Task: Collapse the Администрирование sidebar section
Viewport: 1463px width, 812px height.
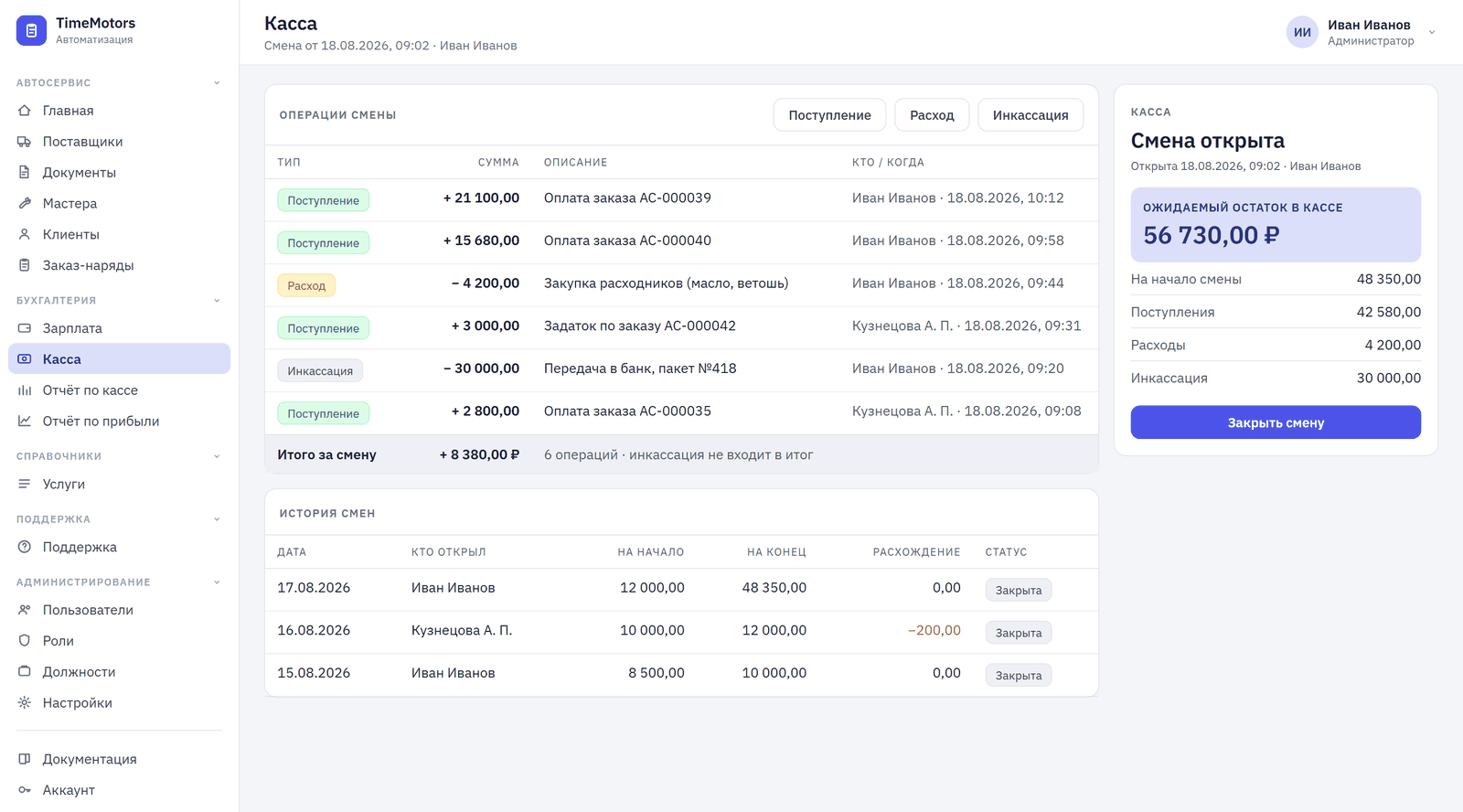Action: click(x=217, y=582)
